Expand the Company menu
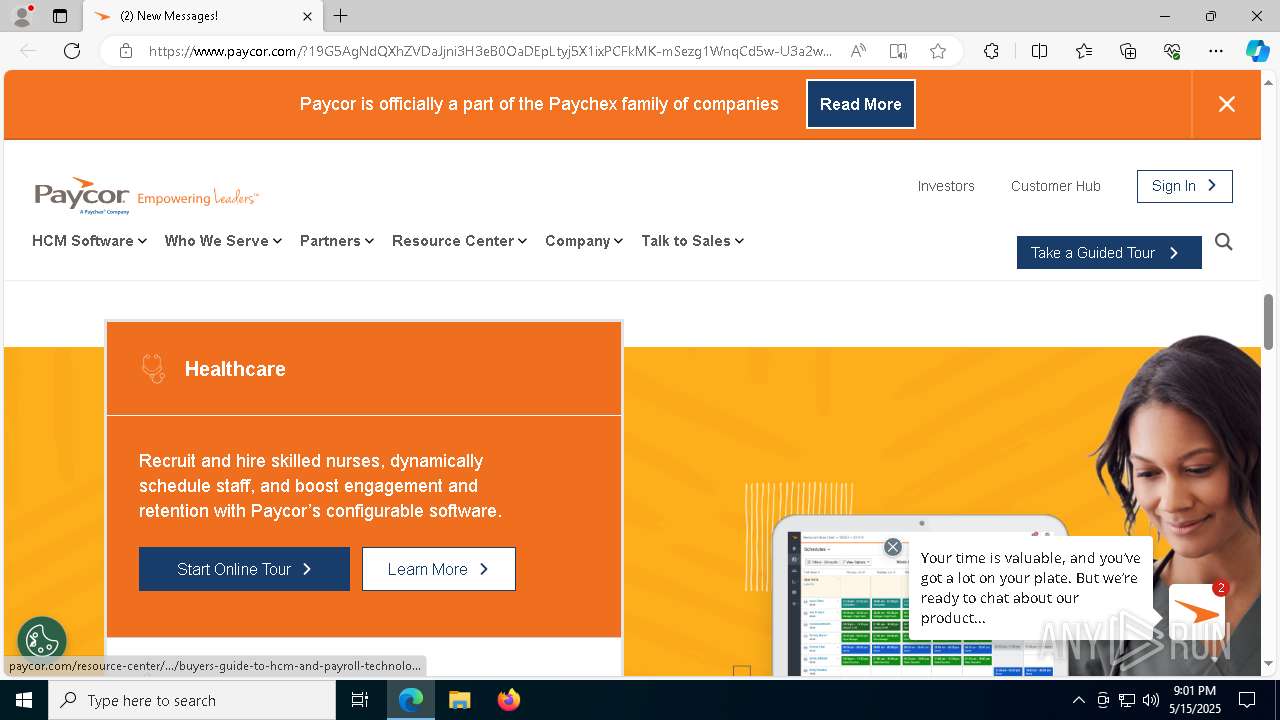Viewport: 1280px width, 720px height. [x=584, y=241]
